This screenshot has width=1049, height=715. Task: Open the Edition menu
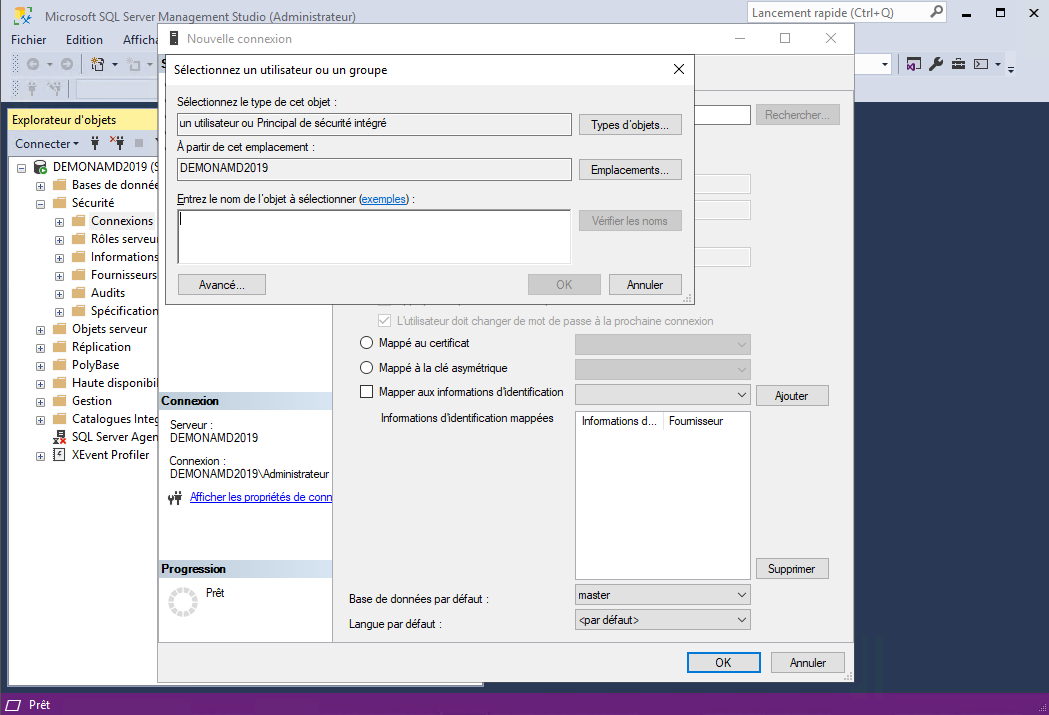[84, 40]
